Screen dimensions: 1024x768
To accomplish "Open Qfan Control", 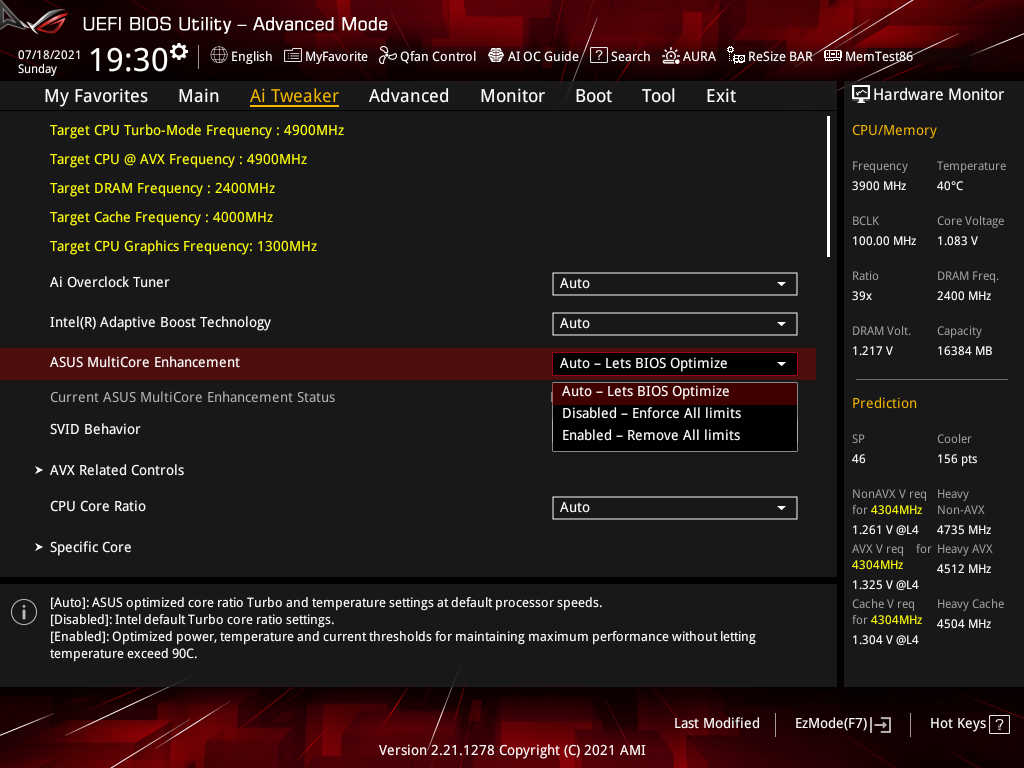I will tap(427, 56).
